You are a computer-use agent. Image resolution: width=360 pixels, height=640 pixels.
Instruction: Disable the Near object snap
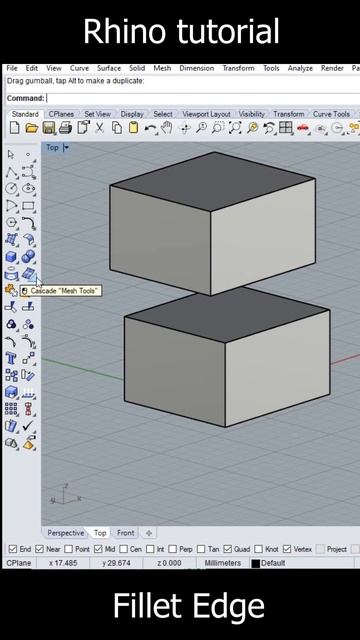click(39, 549)
